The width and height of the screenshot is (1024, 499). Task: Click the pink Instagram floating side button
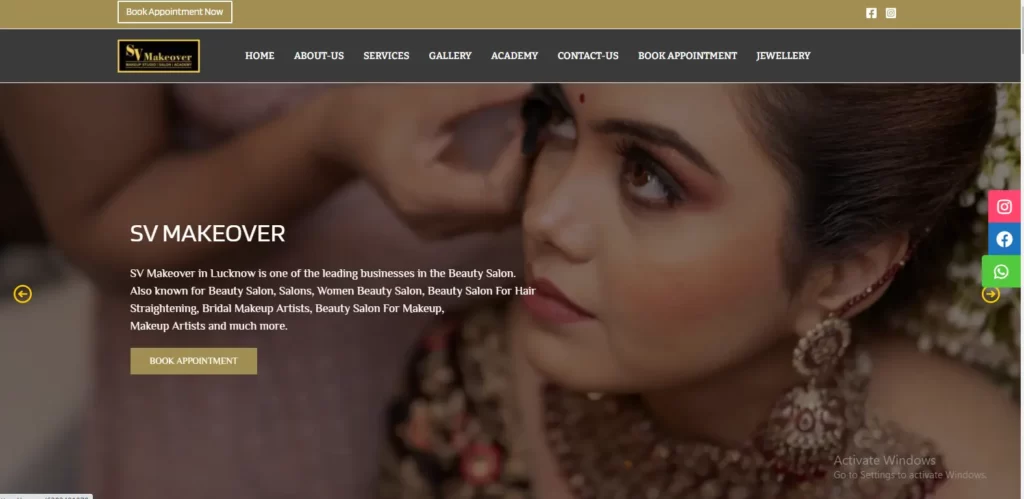[x=1004, y=206]
